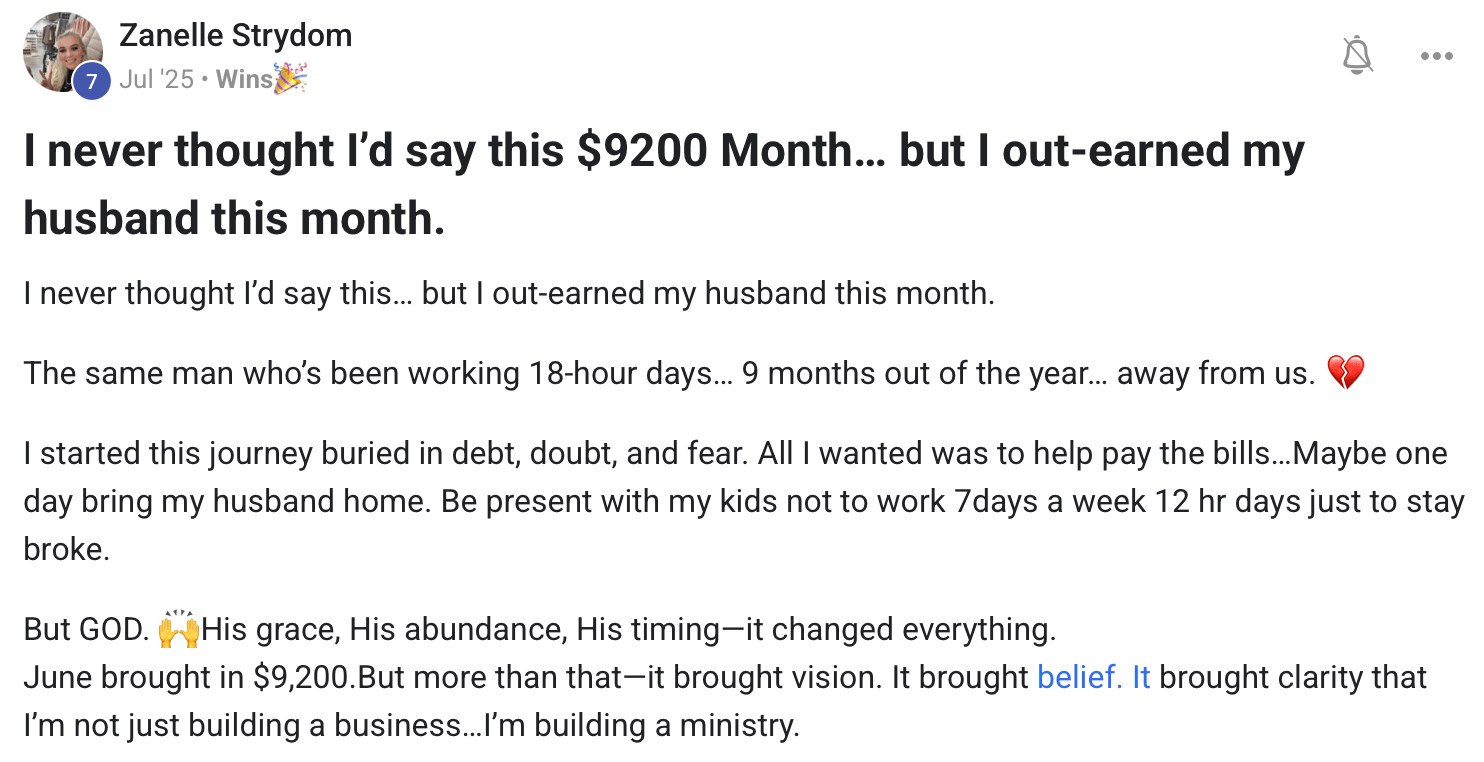The height and width of the screenshot is (762, 1484).
Task: Click the party popper emoji beside Wins
Action: [x=291, y=78]
